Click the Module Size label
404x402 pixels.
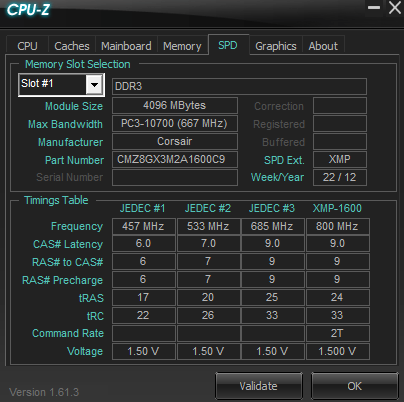click(74, 106)
